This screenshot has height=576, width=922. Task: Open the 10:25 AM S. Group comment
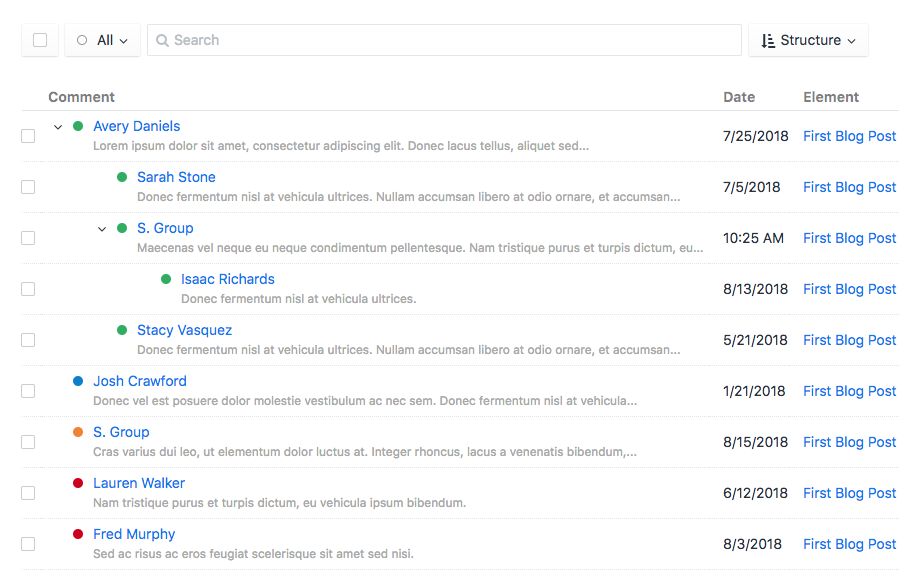click(165, 228)
